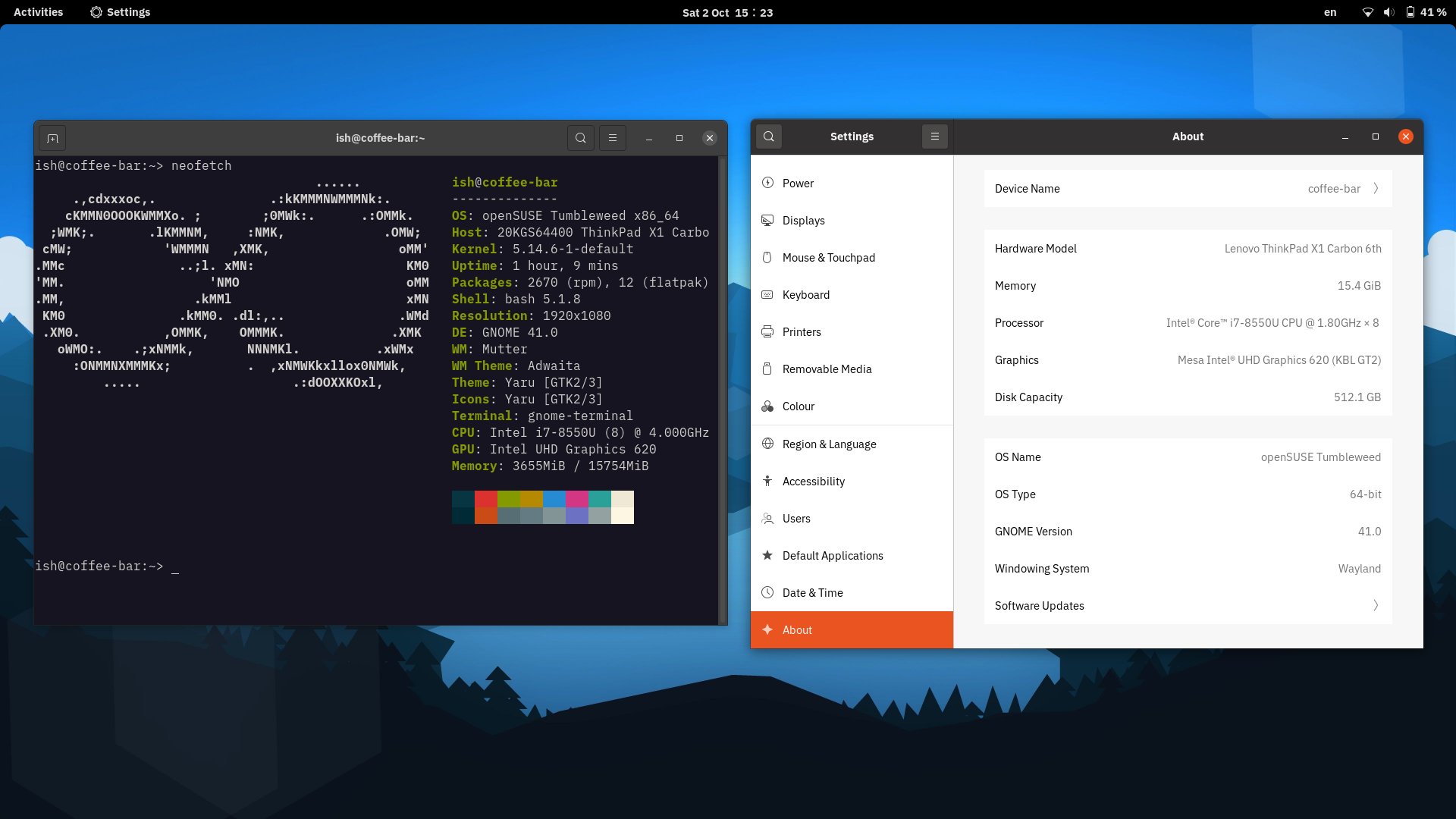Click the new tab icon in terminal
The height and width of the screenshot is (819, 1456).
[52, 138]
